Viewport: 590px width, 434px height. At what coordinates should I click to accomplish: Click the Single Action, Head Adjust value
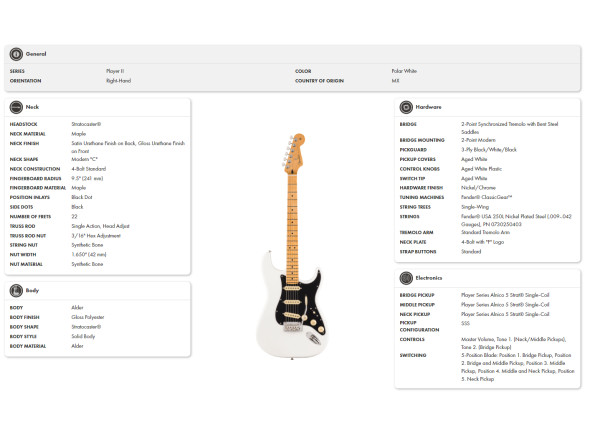pos(100,226)
